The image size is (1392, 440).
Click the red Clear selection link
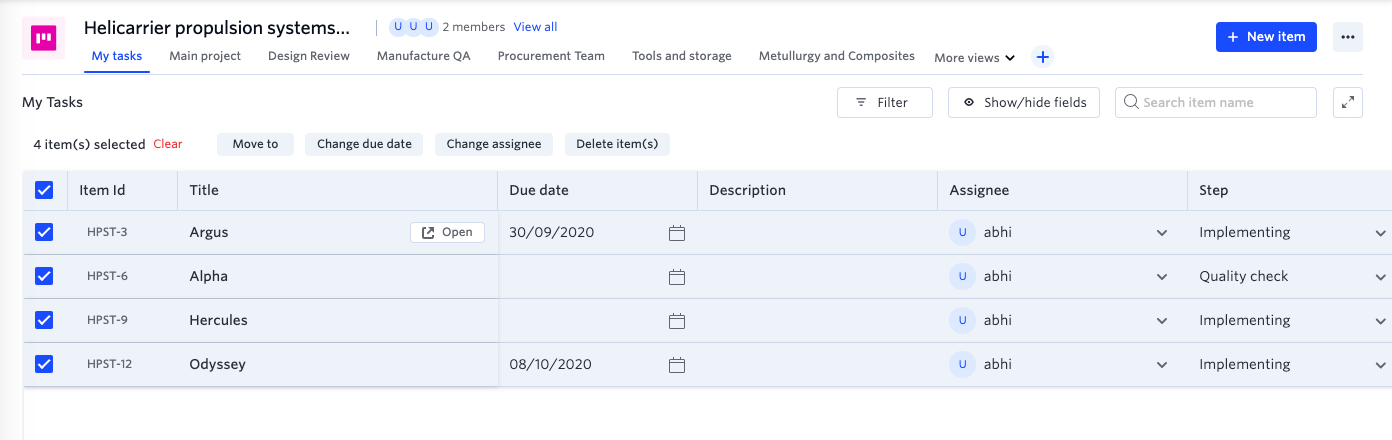pos(168,144)
